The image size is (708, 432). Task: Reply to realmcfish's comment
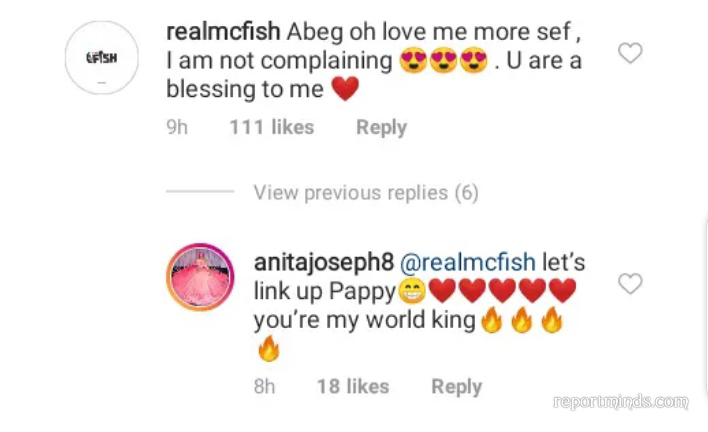point(381,128)
